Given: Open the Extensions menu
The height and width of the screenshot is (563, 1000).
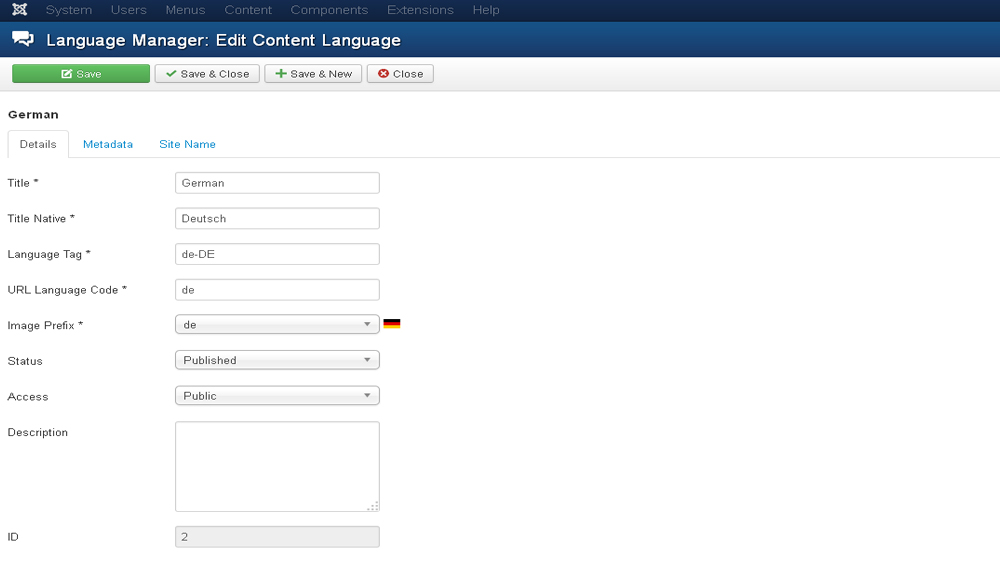Looking at the screenshot, I should point(420,10).
